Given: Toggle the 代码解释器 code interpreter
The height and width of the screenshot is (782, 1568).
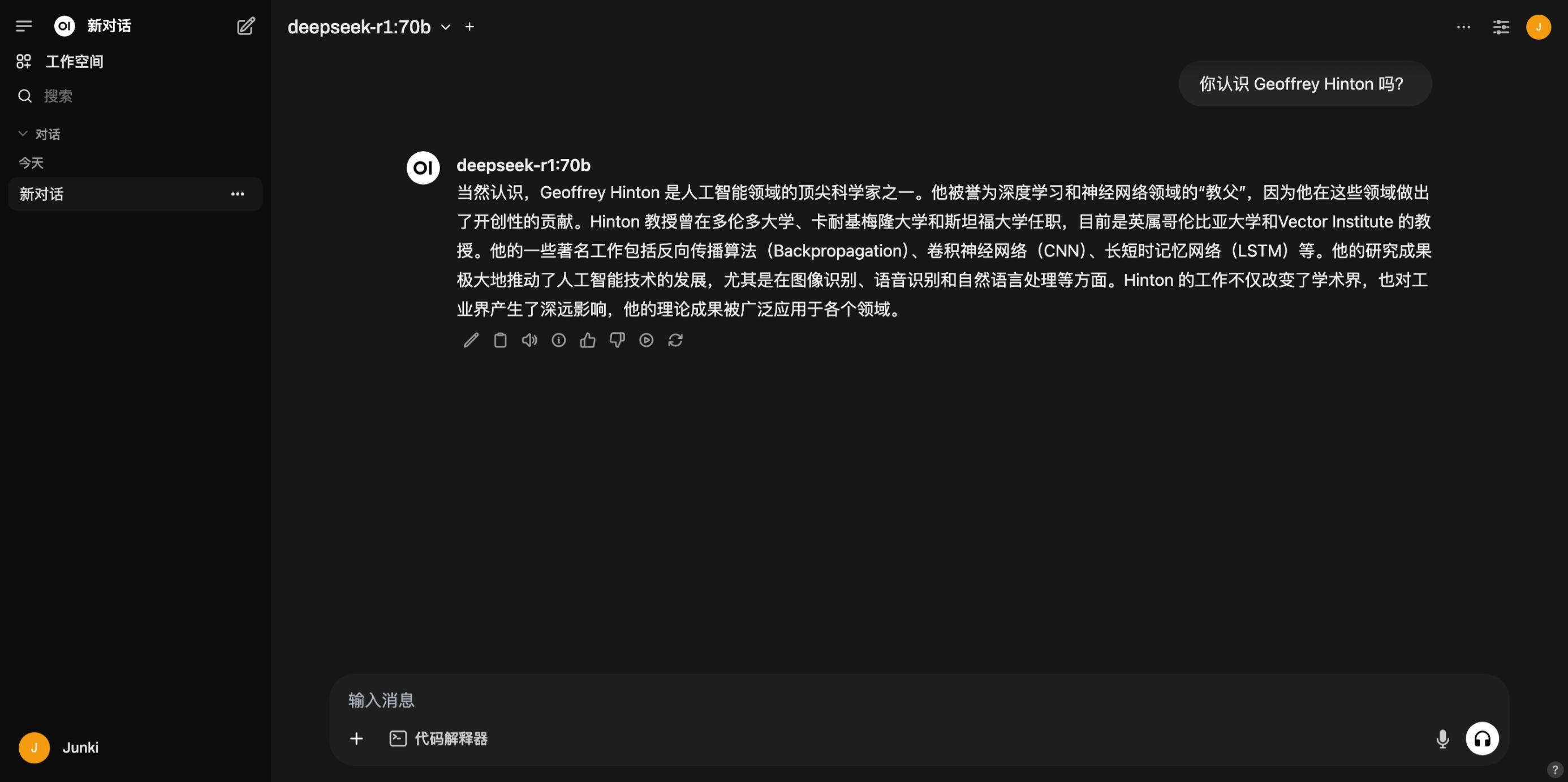Looking at the screenshot, I should [438, 738].
